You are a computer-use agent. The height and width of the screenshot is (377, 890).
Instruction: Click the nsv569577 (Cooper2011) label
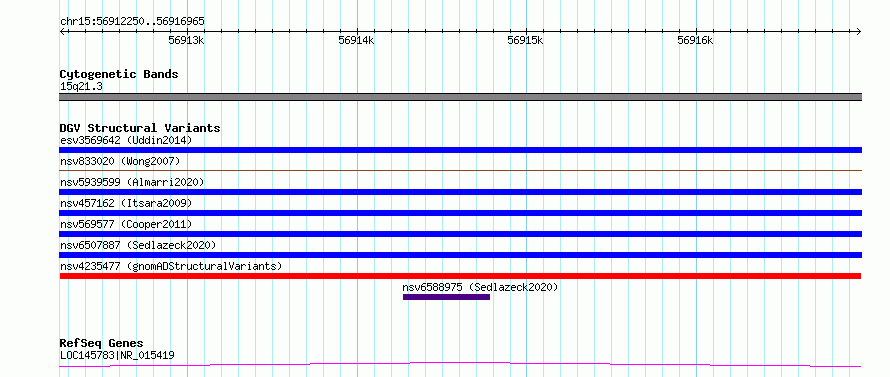(126, 224)
